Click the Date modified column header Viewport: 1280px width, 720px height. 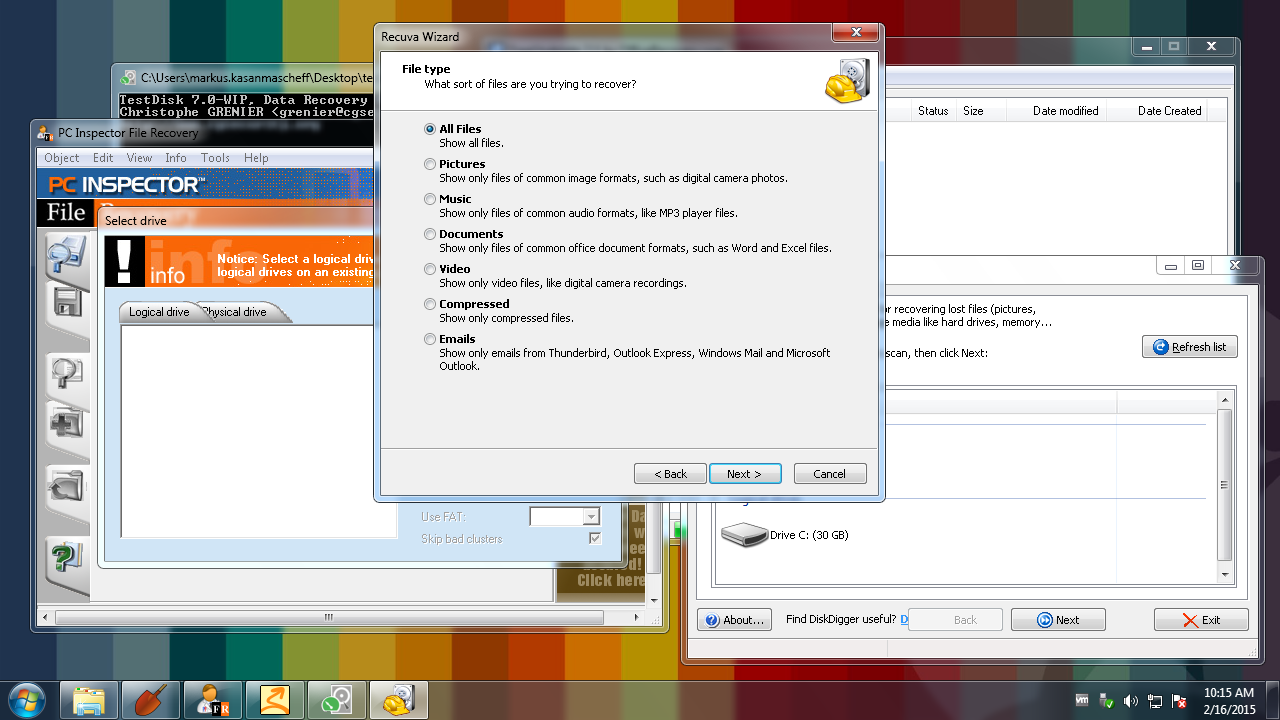click(x=1065, y=111)
